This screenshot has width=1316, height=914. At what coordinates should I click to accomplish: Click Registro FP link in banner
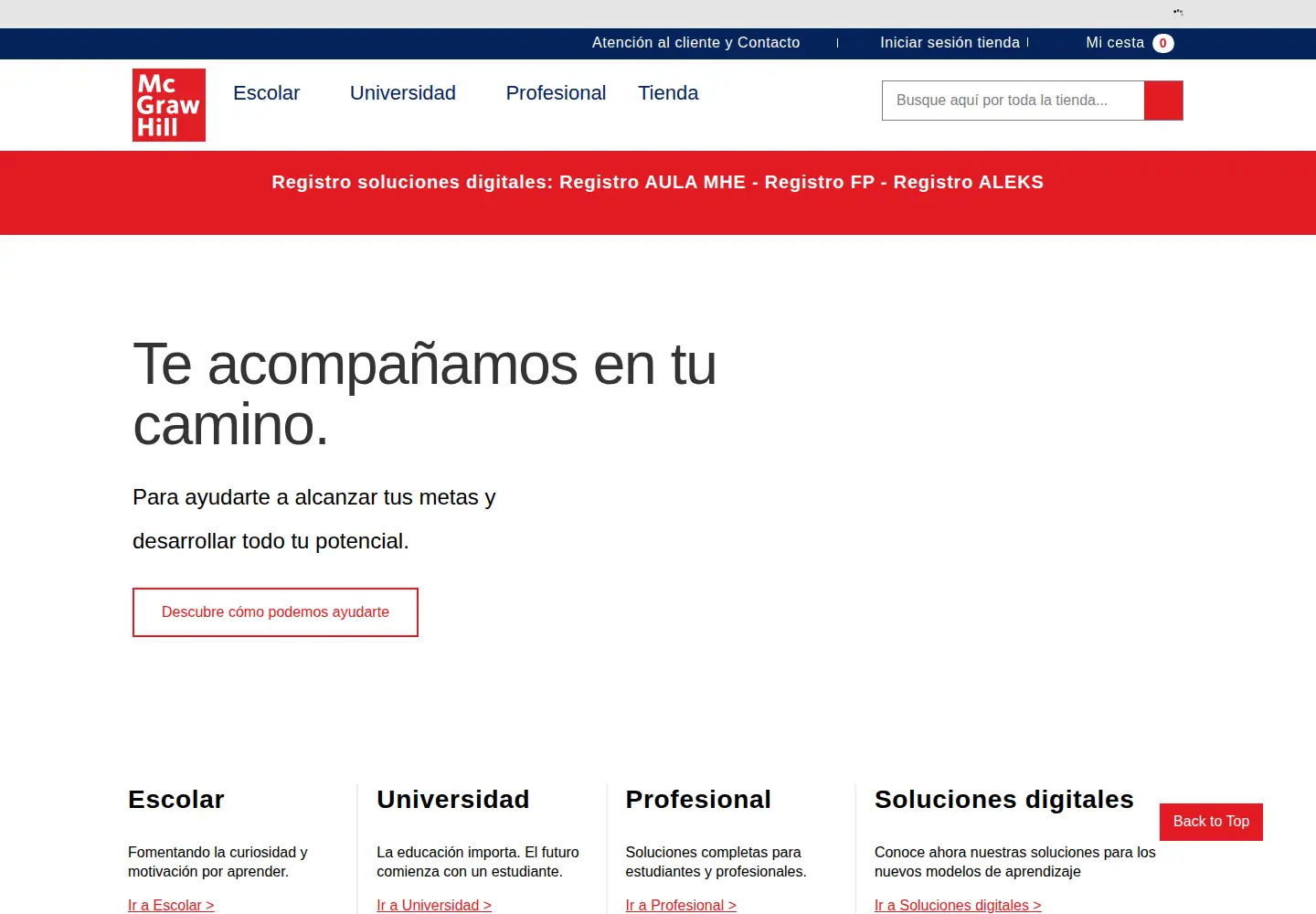click(820, 182)
